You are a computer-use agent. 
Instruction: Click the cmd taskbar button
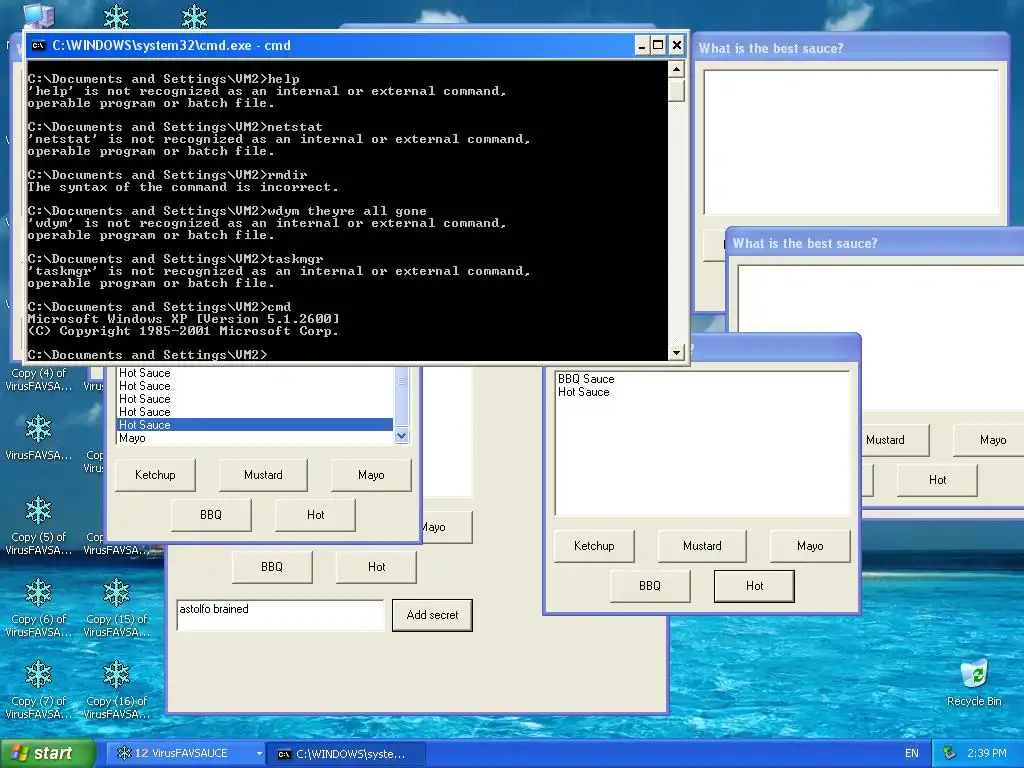(x=347, y=754)
